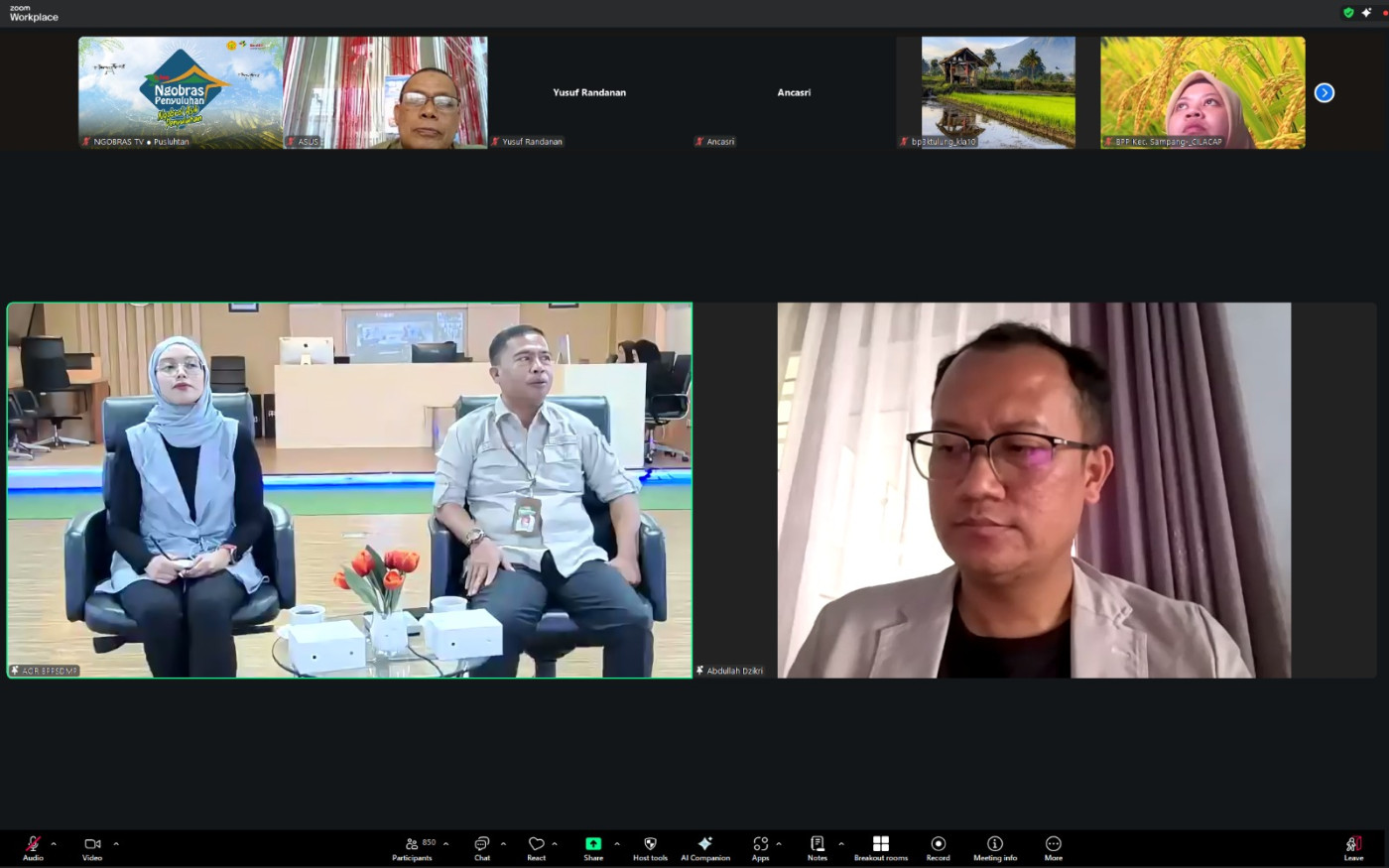Viewport: 1389px width, 868px height.
Task: Leave the meeting
Action: (1353, 847)
